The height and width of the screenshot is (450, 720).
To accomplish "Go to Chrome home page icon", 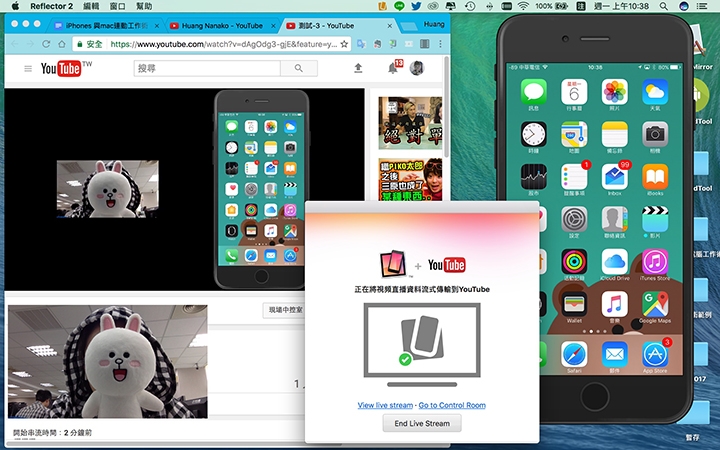I will point(62,44).
